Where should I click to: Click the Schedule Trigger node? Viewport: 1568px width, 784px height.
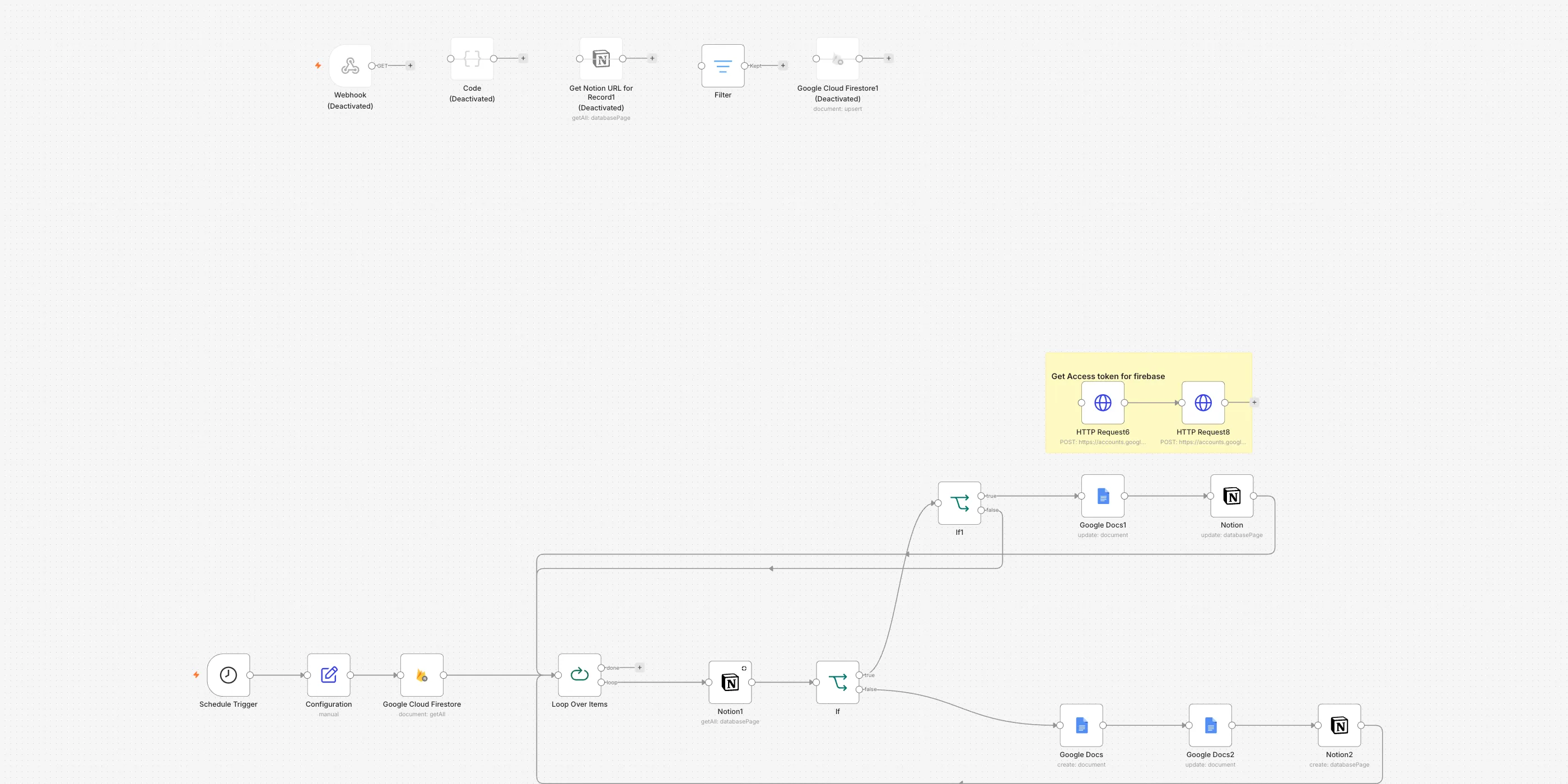tap(228, 675)
